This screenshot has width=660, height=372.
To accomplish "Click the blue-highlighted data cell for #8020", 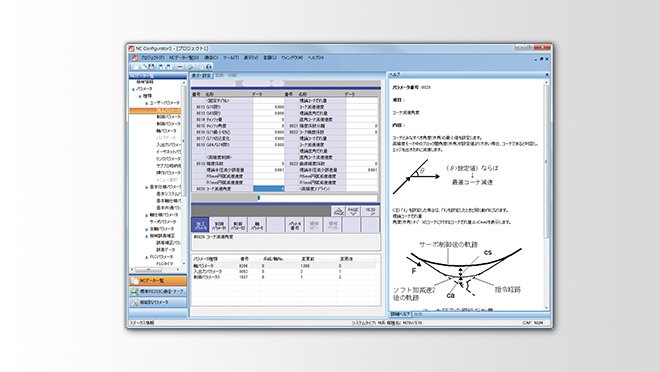I will click(269, 189).
